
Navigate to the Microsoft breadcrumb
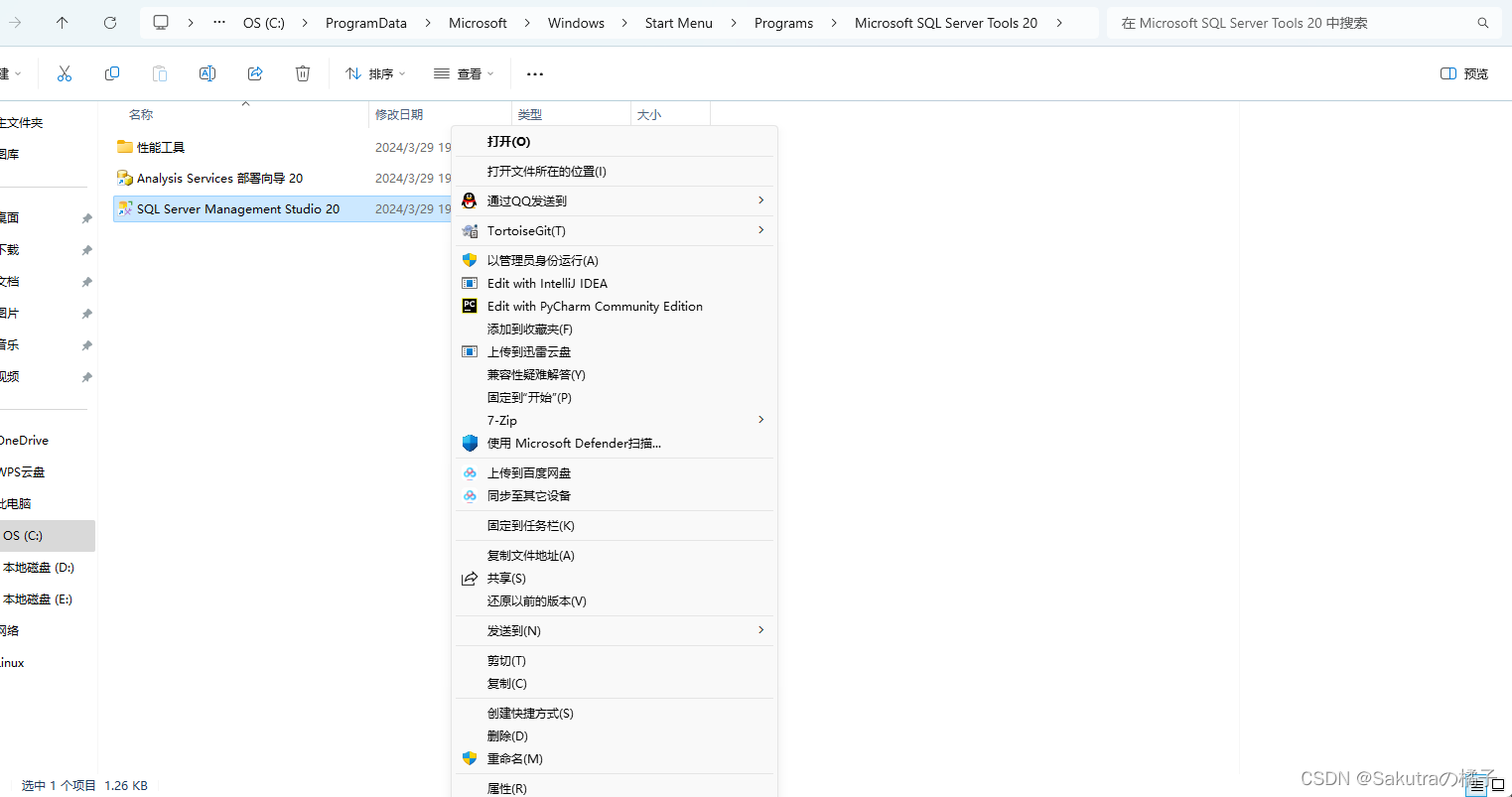click(478, 23)
